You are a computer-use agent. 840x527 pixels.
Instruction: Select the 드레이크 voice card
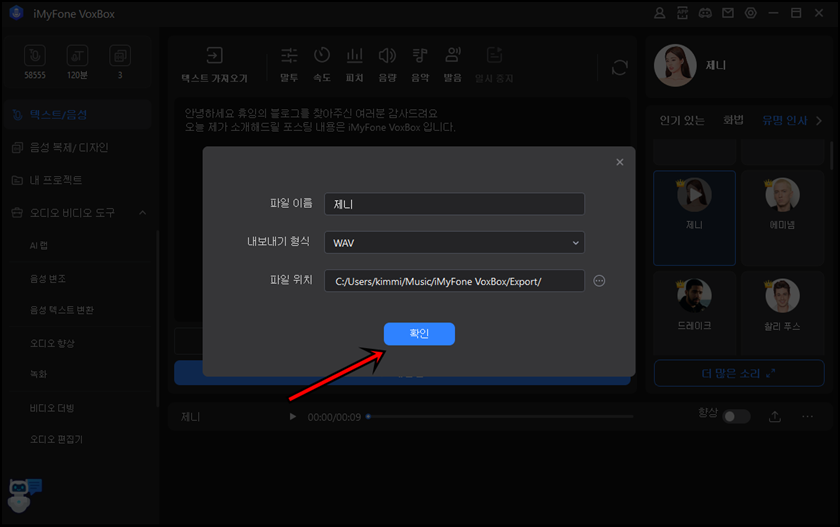694,313
